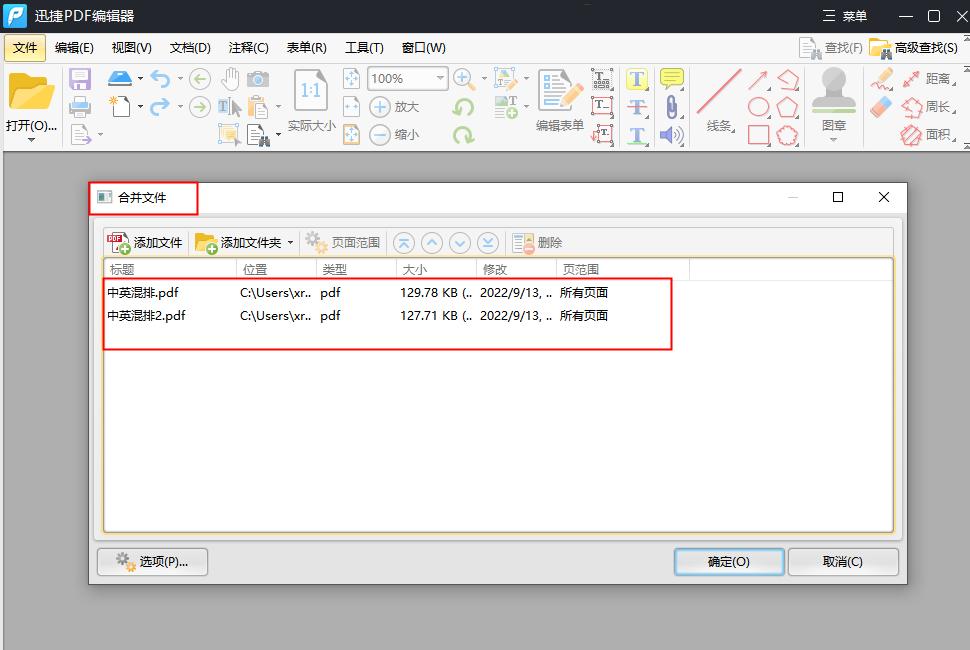Open the 文档(D) menu
Viewport: 970px width, 650px height.
190,47
